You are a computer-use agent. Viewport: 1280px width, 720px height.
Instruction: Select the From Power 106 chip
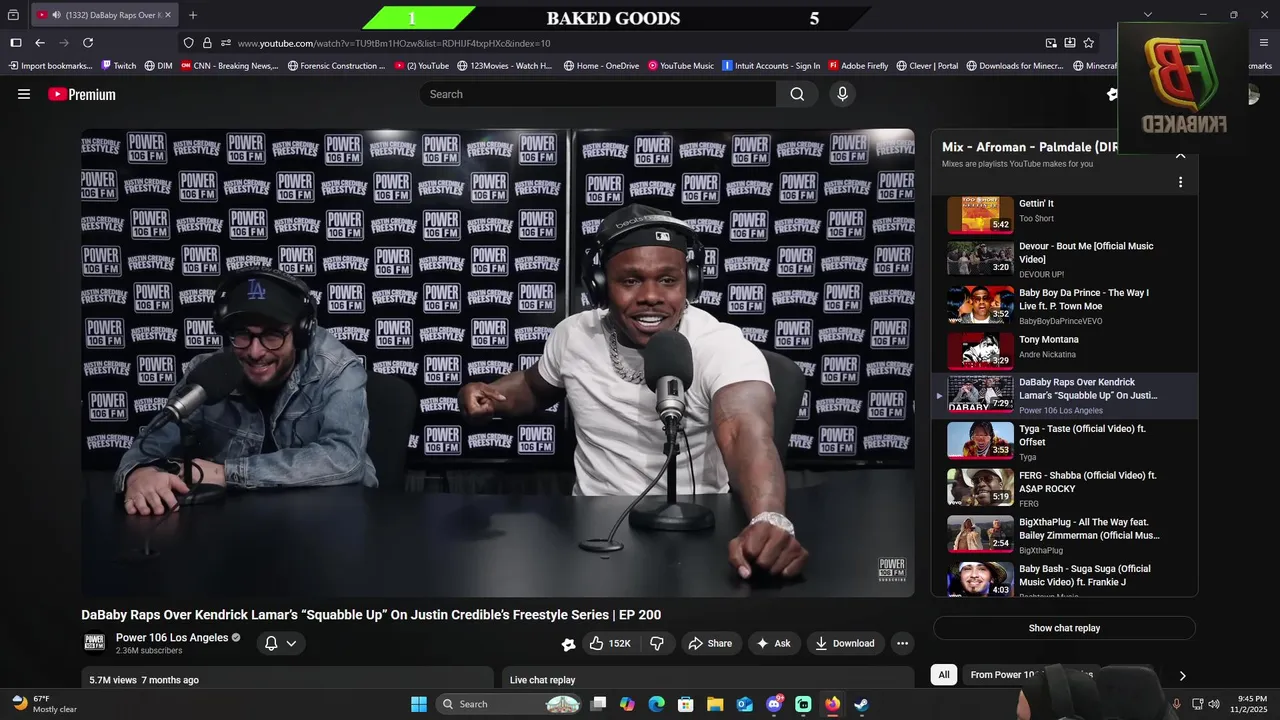(1031, 675)
